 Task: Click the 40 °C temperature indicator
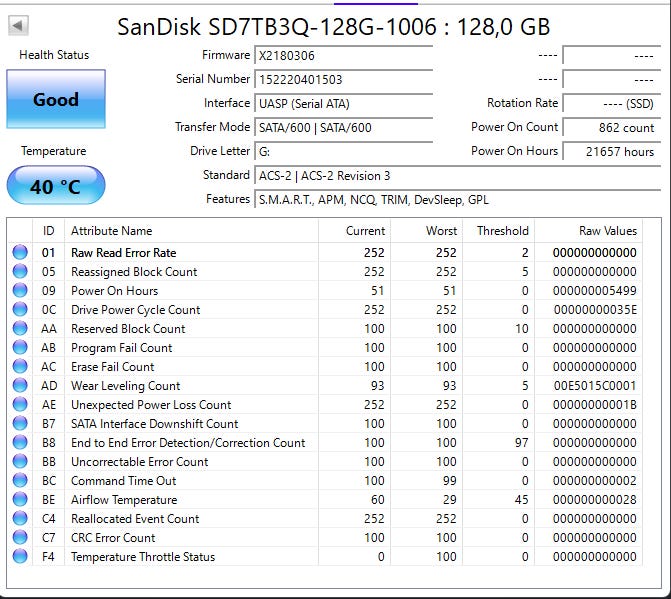click(x=56, y=186)
